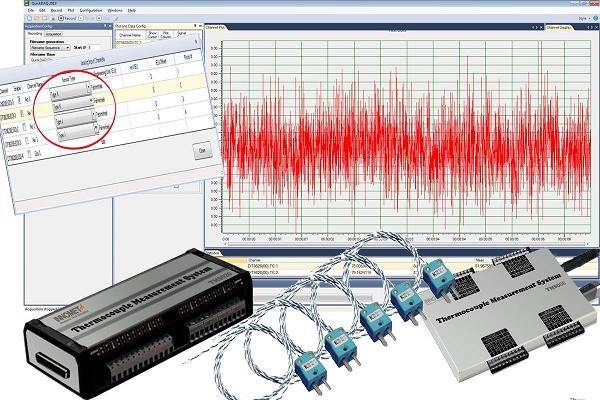
Task: Click the blue help icon at top right
Action: click(x=596, y=18)
